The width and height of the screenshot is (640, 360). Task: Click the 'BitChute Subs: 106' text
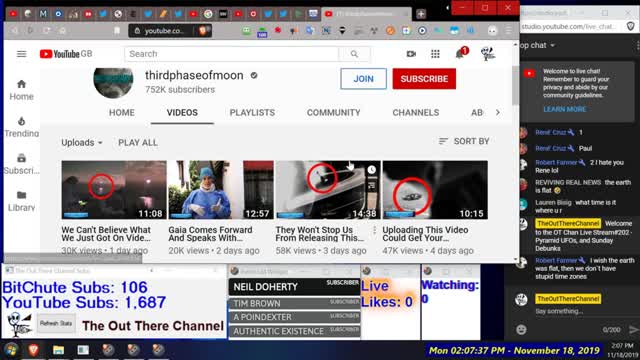[75, 287]
